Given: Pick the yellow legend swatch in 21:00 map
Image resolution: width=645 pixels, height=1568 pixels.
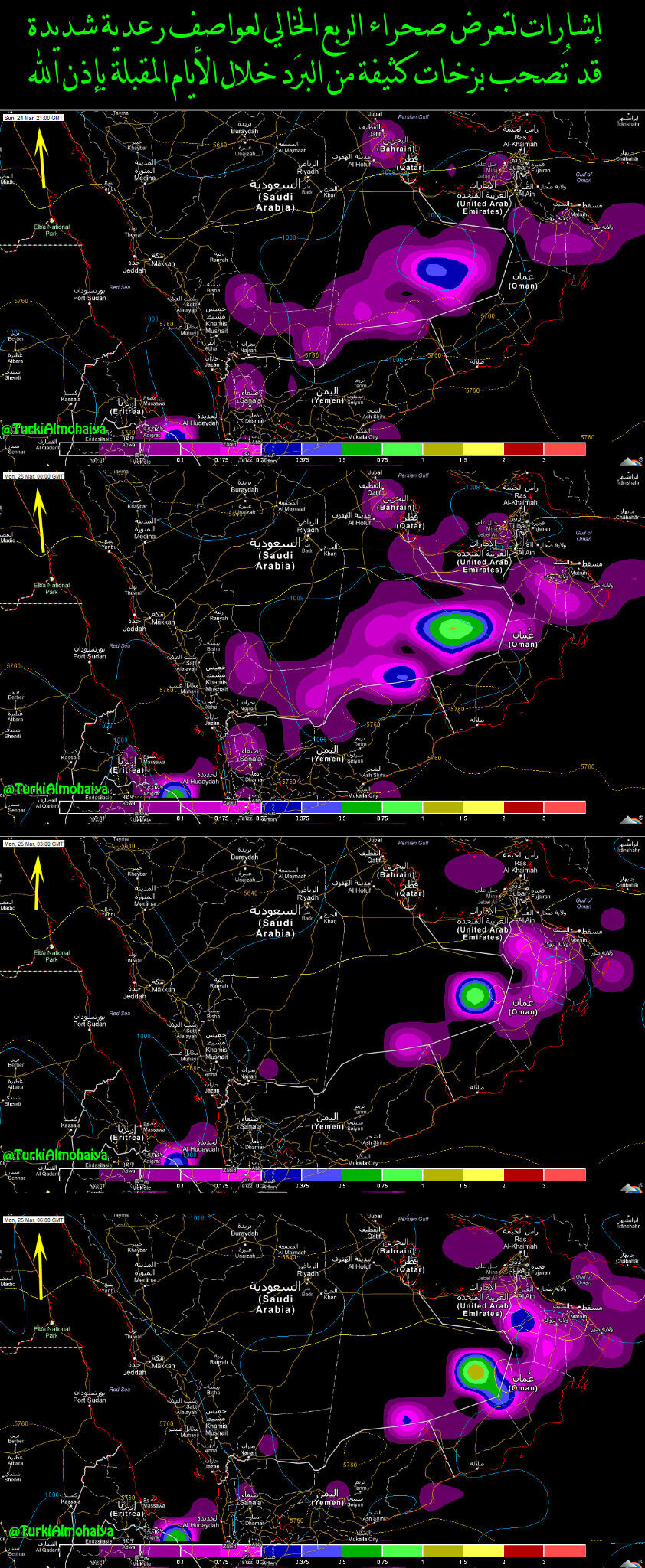Looking at the screenshot, I should pyautogui.click(x=483, y=449).
